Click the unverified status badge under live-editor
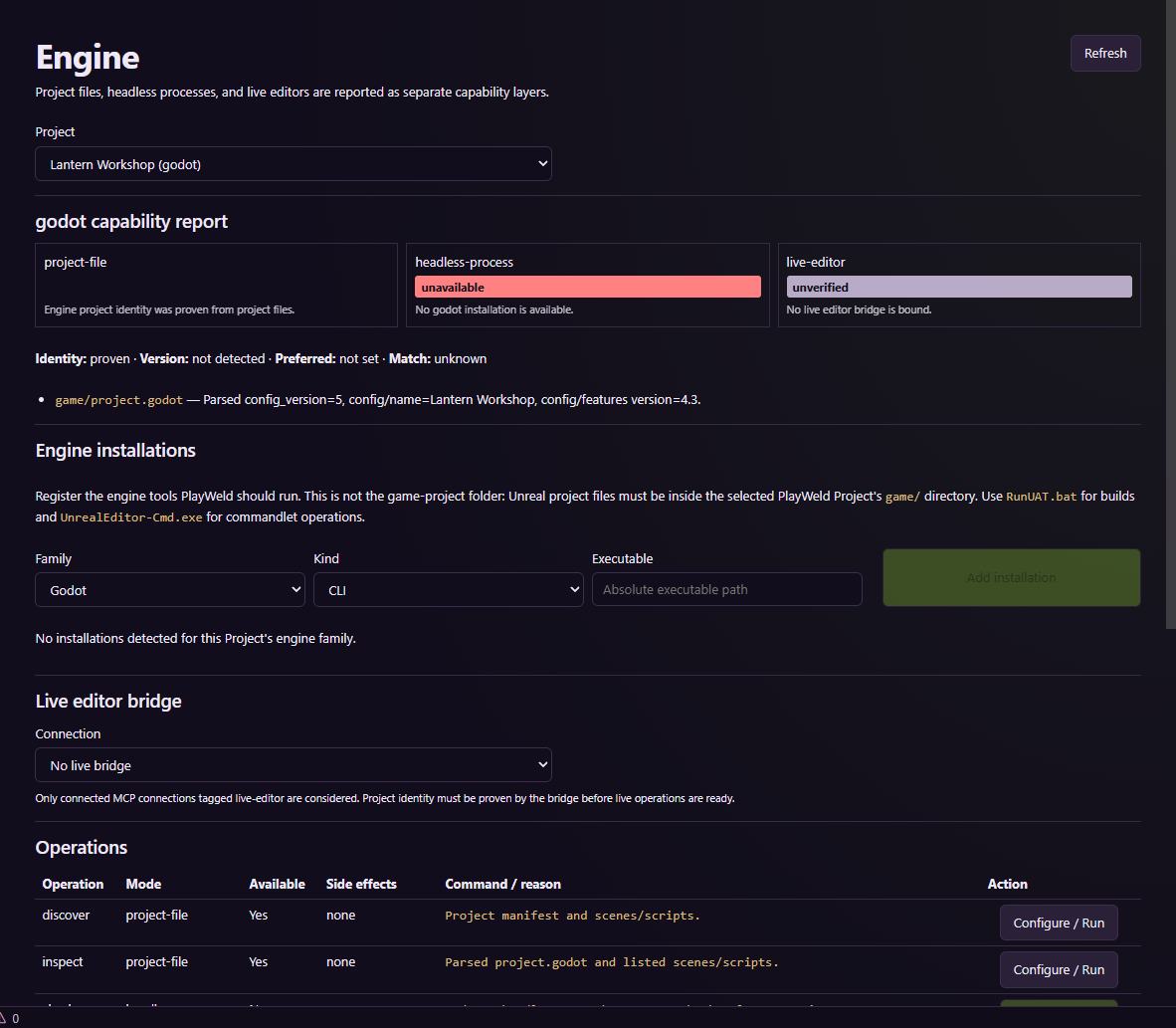This screenshot has width=1176, height=1028. pyautogui.click(x=959, y=287)
